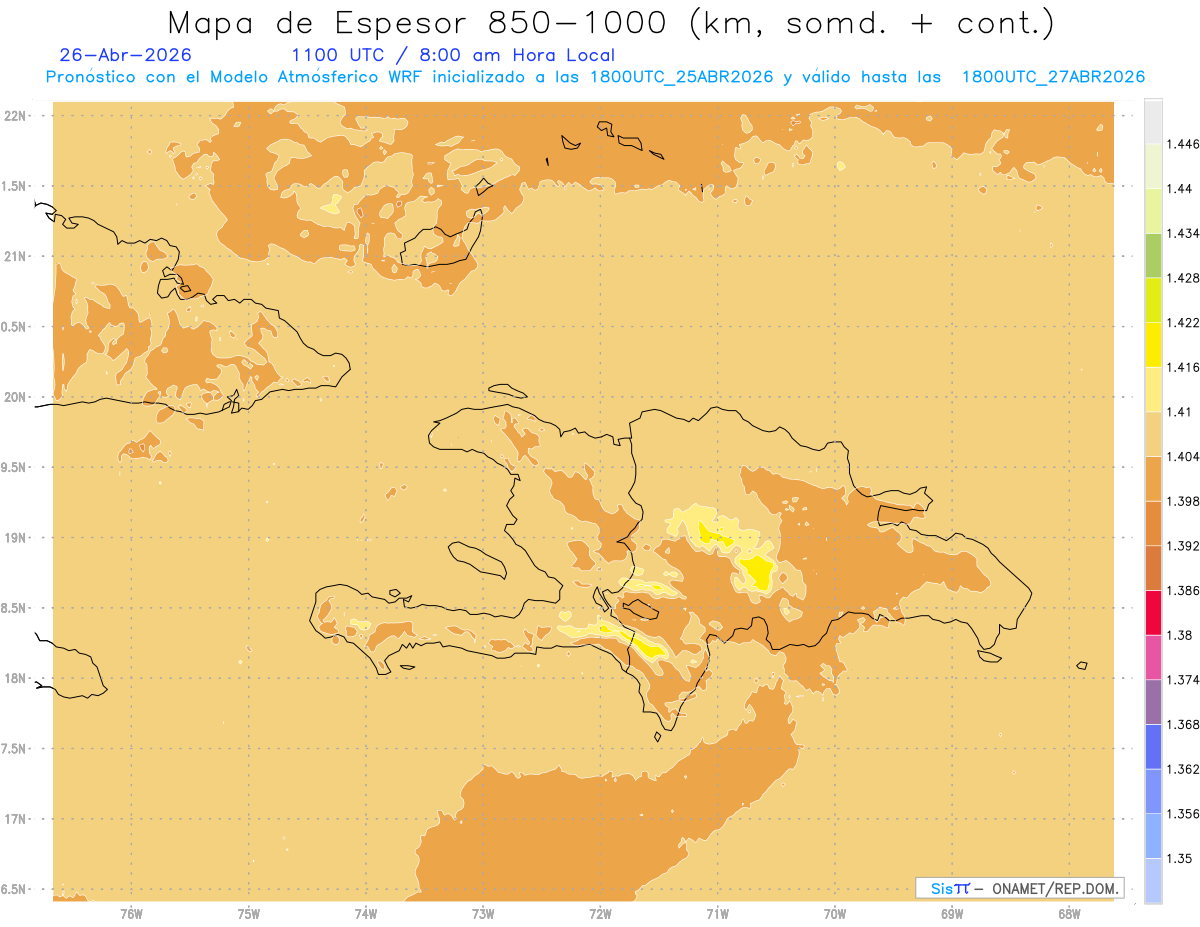
Task: Click the 72W longitude axis label
Action: (600, 914)
